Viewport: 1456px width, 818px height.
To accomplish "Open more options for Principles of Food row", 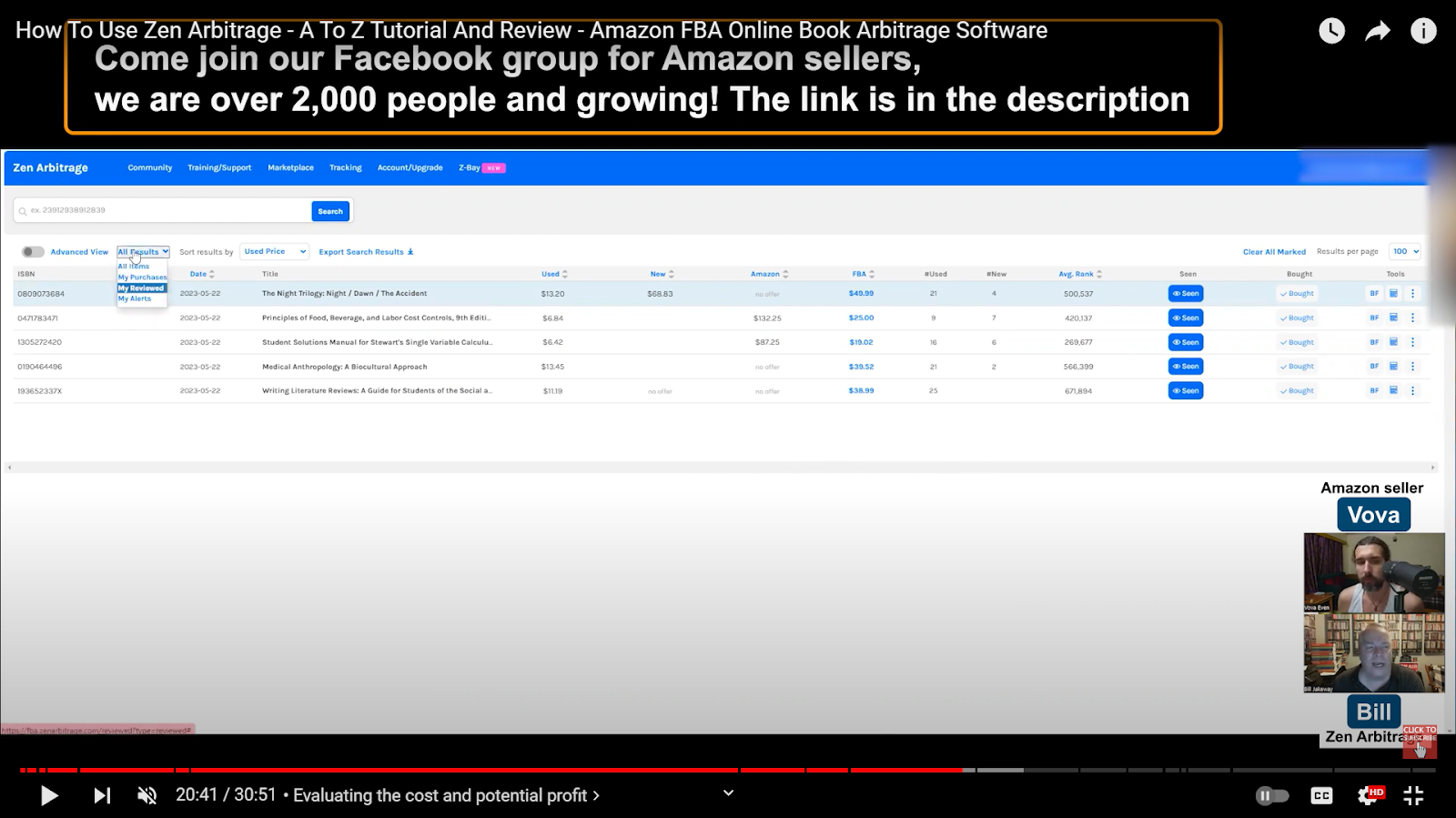I will coord(1412,318).
